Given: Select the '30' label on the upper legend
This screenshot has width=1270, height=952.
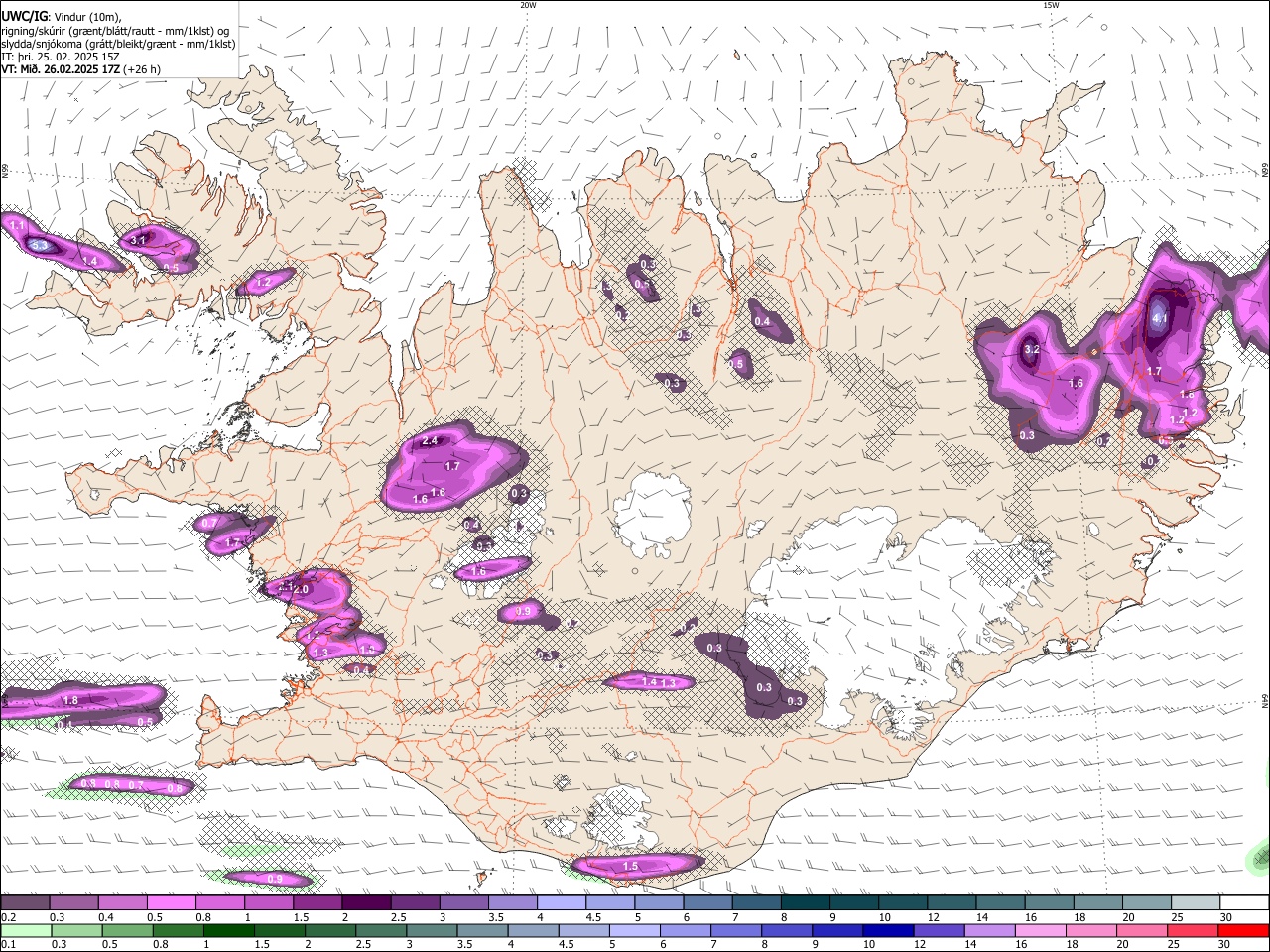Looking at the screenshot, I should (1226, 917).
